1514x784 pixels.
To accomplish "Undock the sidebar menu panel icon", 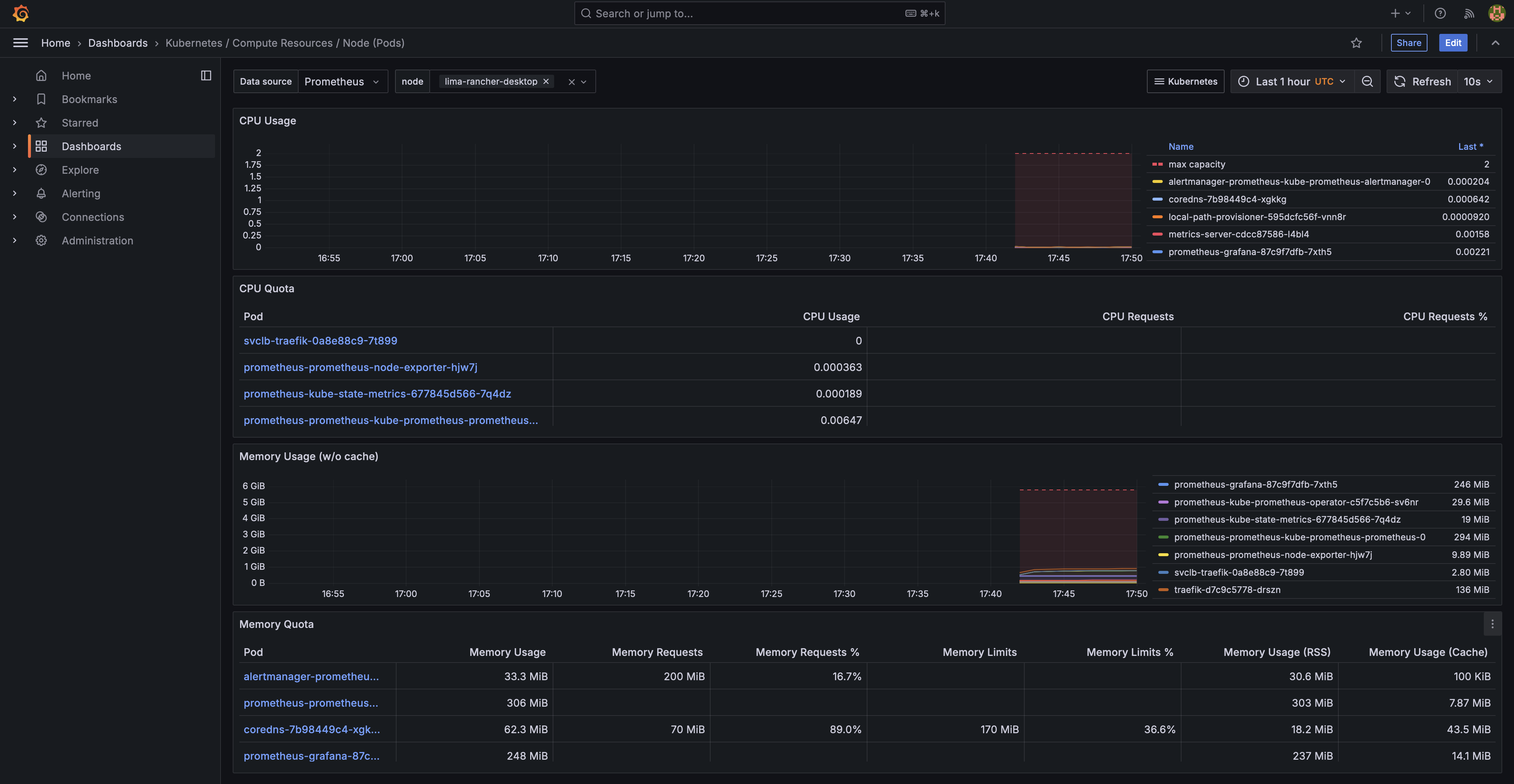I will pos(206,75).
